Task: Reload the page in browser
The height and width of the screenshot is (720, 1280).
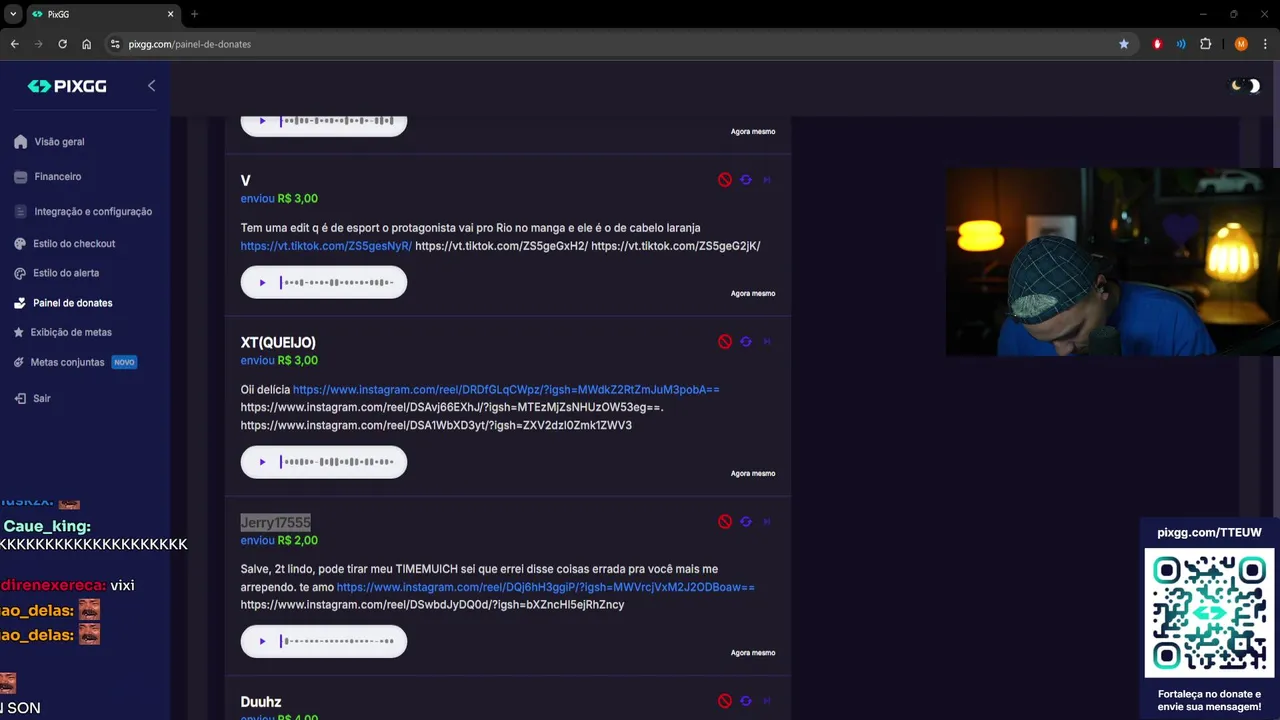Action: pos(63,44)
